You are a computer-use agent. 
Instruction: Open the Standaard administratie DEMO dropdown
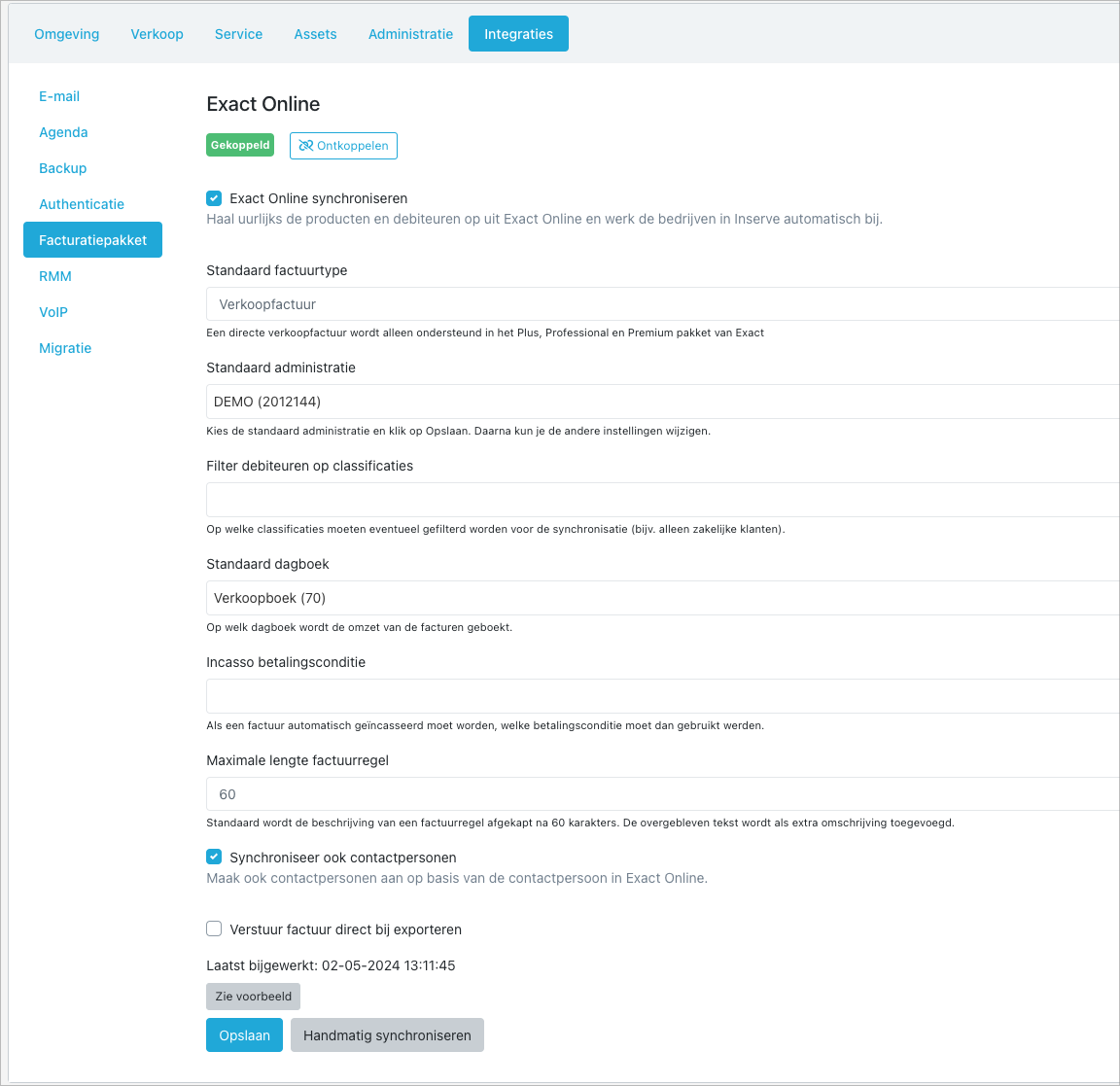[x=663, y=402]
